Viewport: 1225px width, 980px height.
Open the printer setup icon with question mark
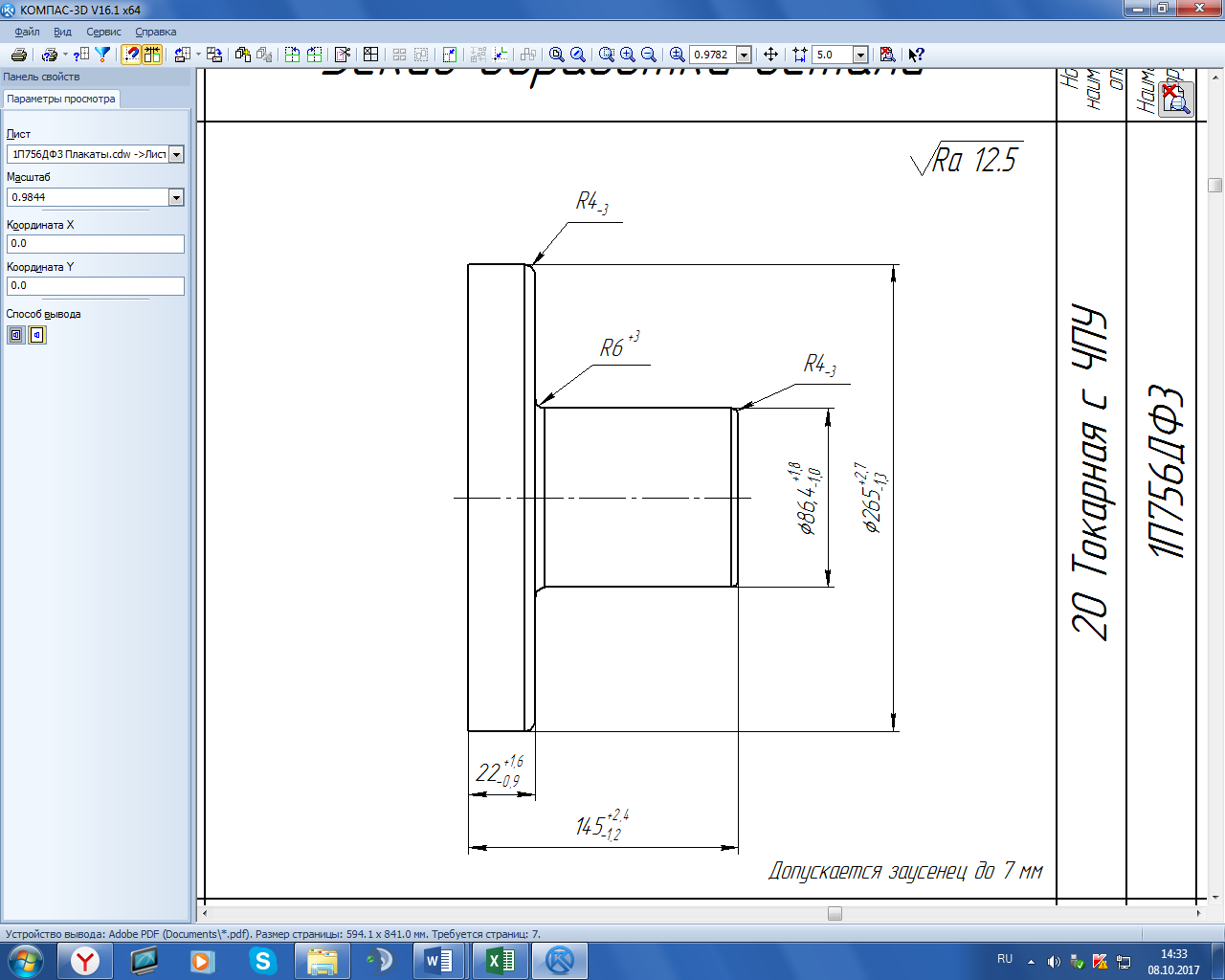[50, 55]
